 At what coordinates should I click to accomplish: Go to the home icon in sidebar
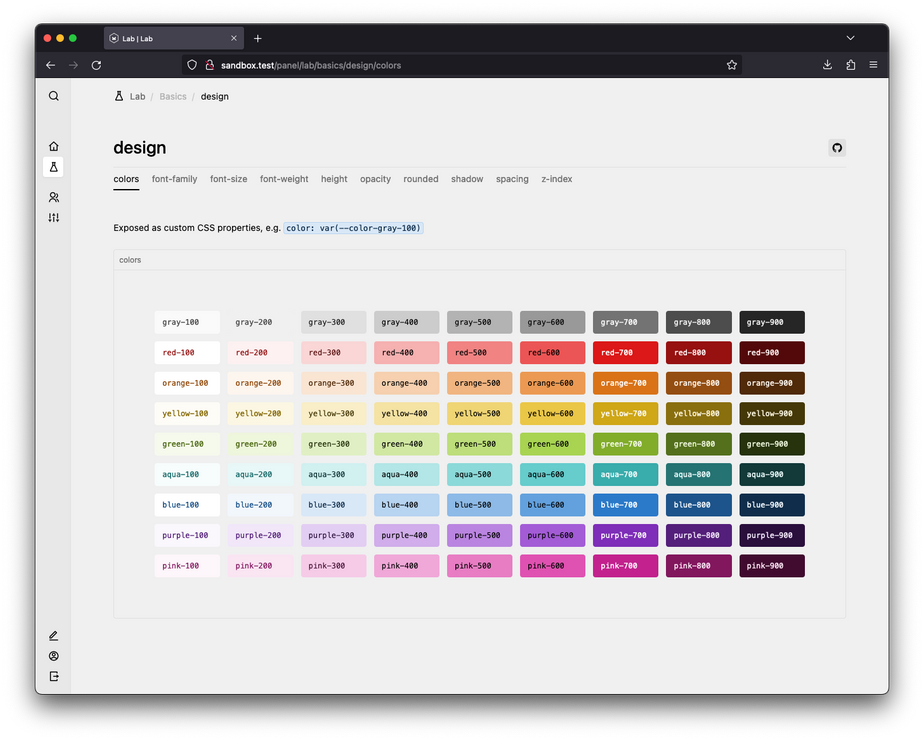54,146
